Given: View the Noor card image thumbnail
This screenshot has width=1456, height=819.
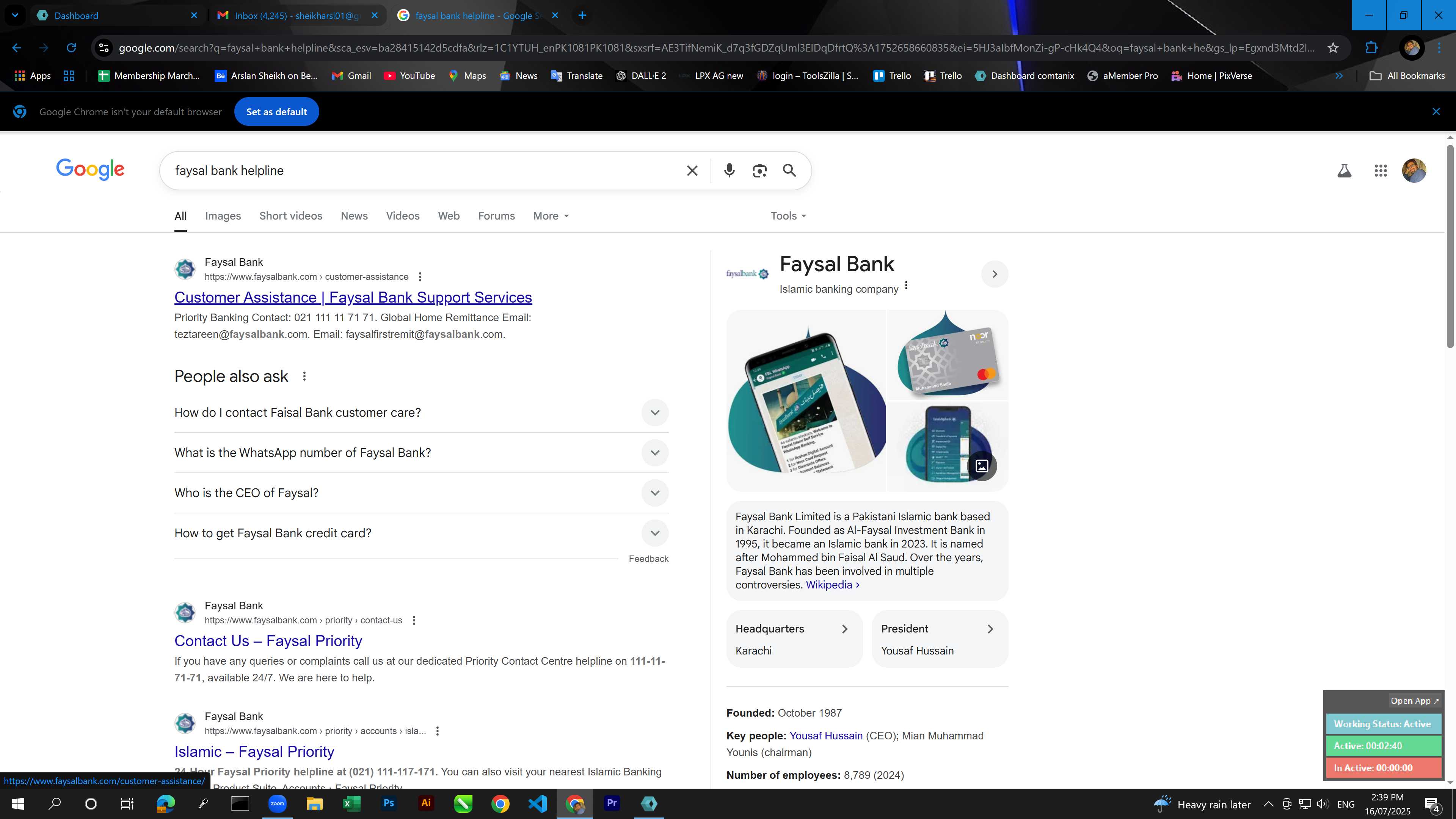Looking at the screenshot, I should click(948, 355).
